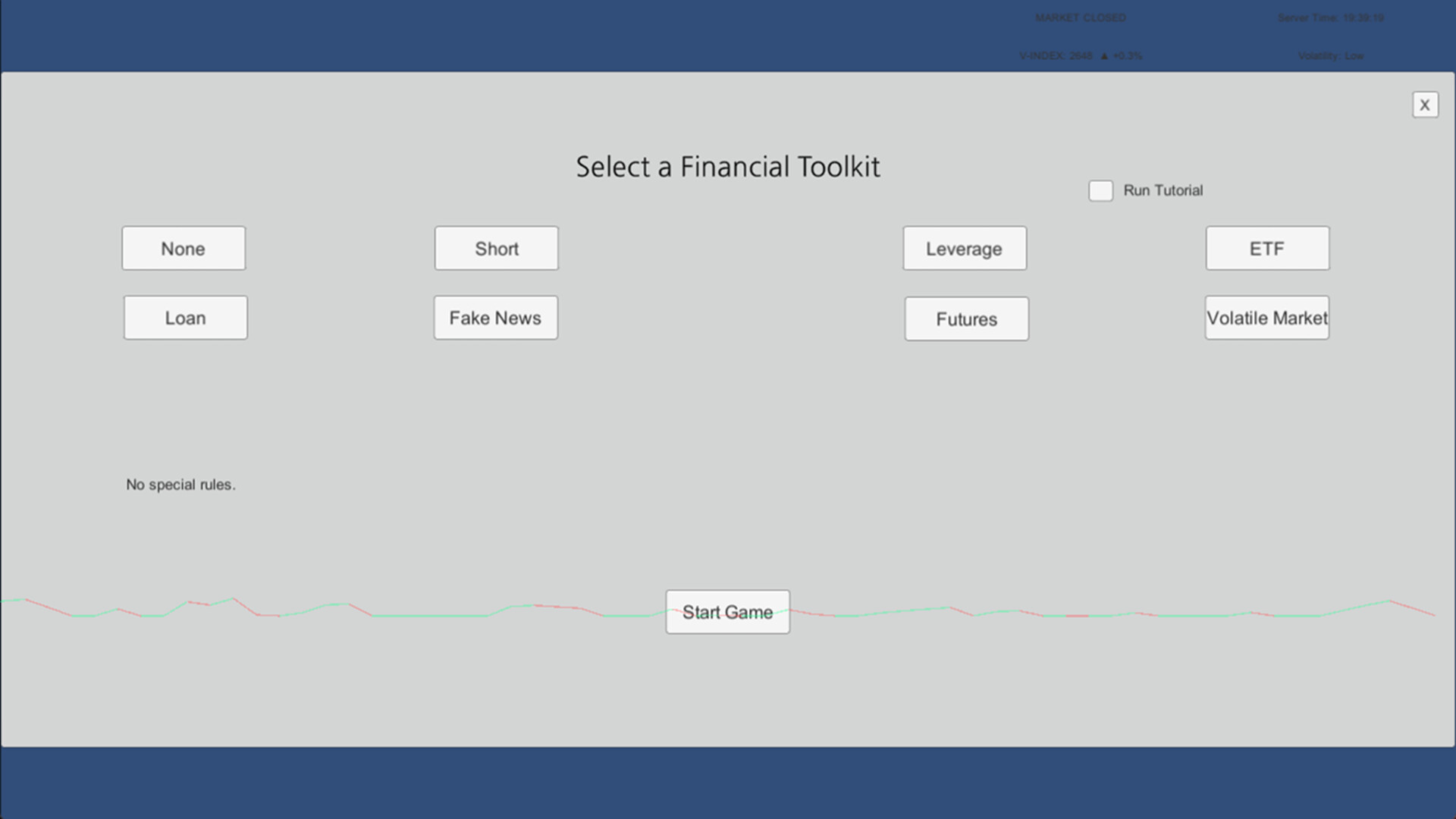Click the MARKET CLOSED status indicator
This screenshot has height=819, width=1456.
pos(1080,17)
